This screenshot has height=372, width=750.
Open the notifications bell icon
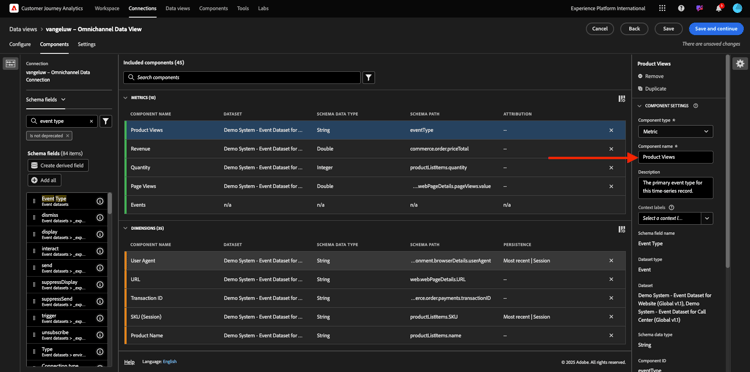tap(718, 8)
